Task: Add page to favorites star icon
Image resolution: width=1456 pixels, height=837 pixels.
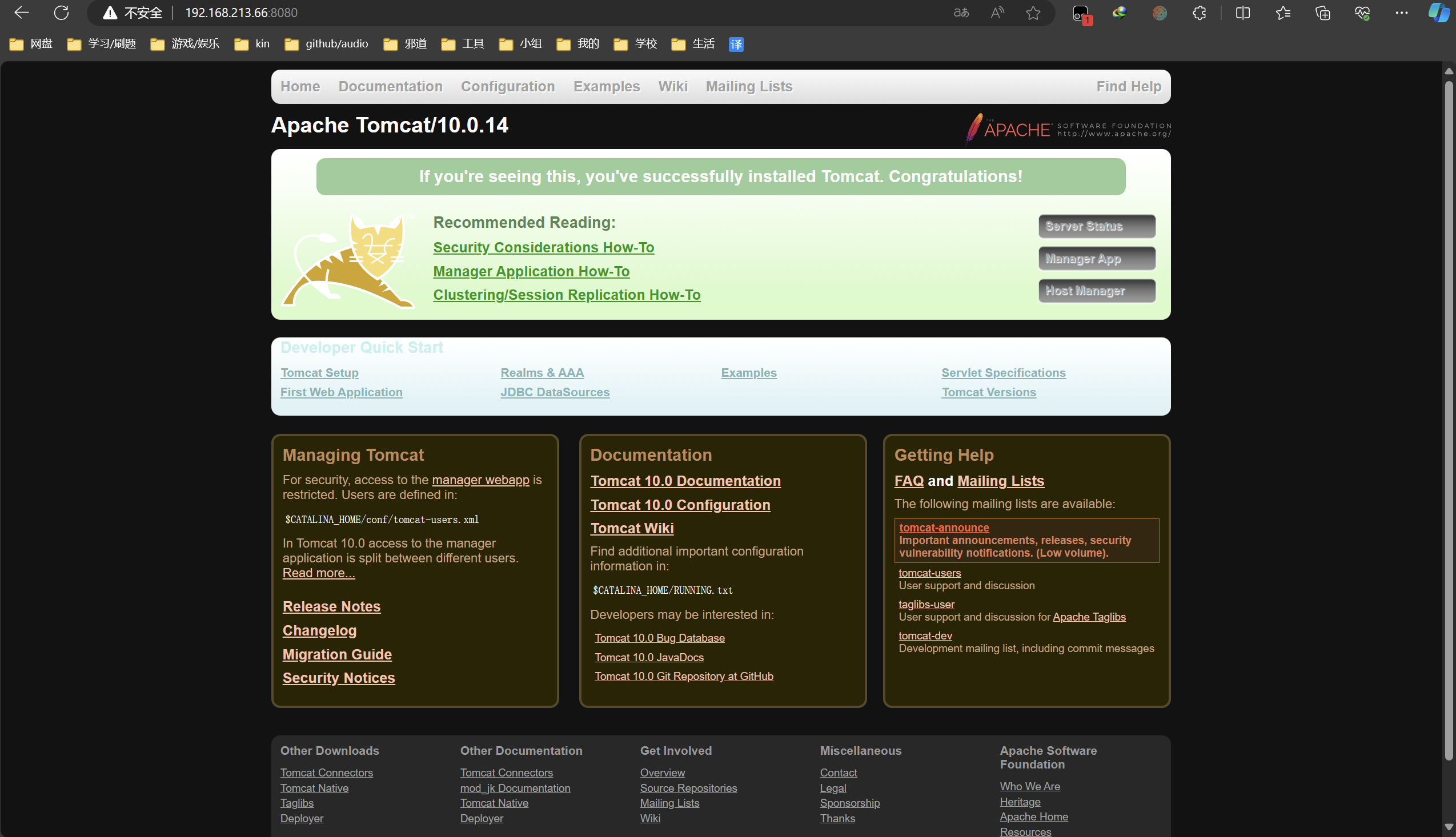Action: pos(1033,13)
